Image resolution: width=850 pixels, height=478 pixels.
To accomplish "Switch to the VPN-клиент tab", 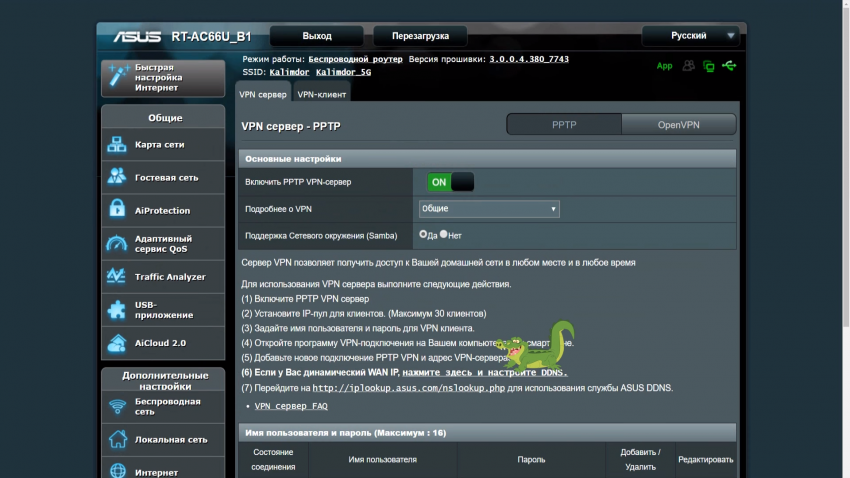I will coord(321,94).
